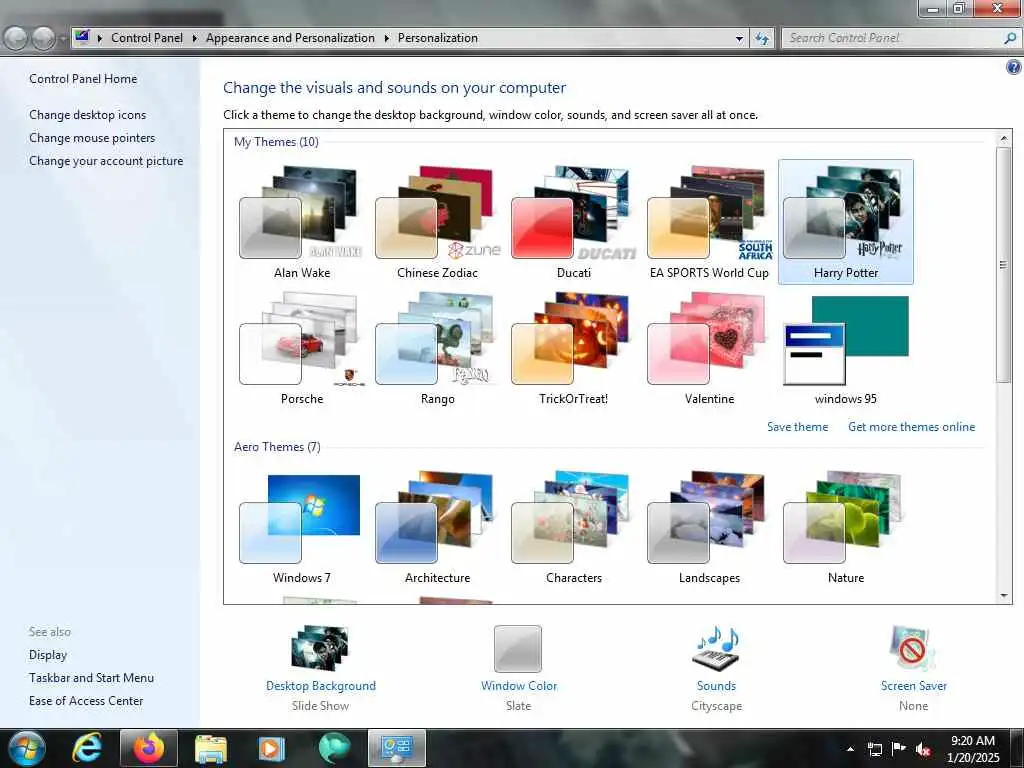The height and width of the screenshot is (768, 1024).
Task: Expand arrow after Appearance and Personalization breadcrumb
Action: click(387, 38)
